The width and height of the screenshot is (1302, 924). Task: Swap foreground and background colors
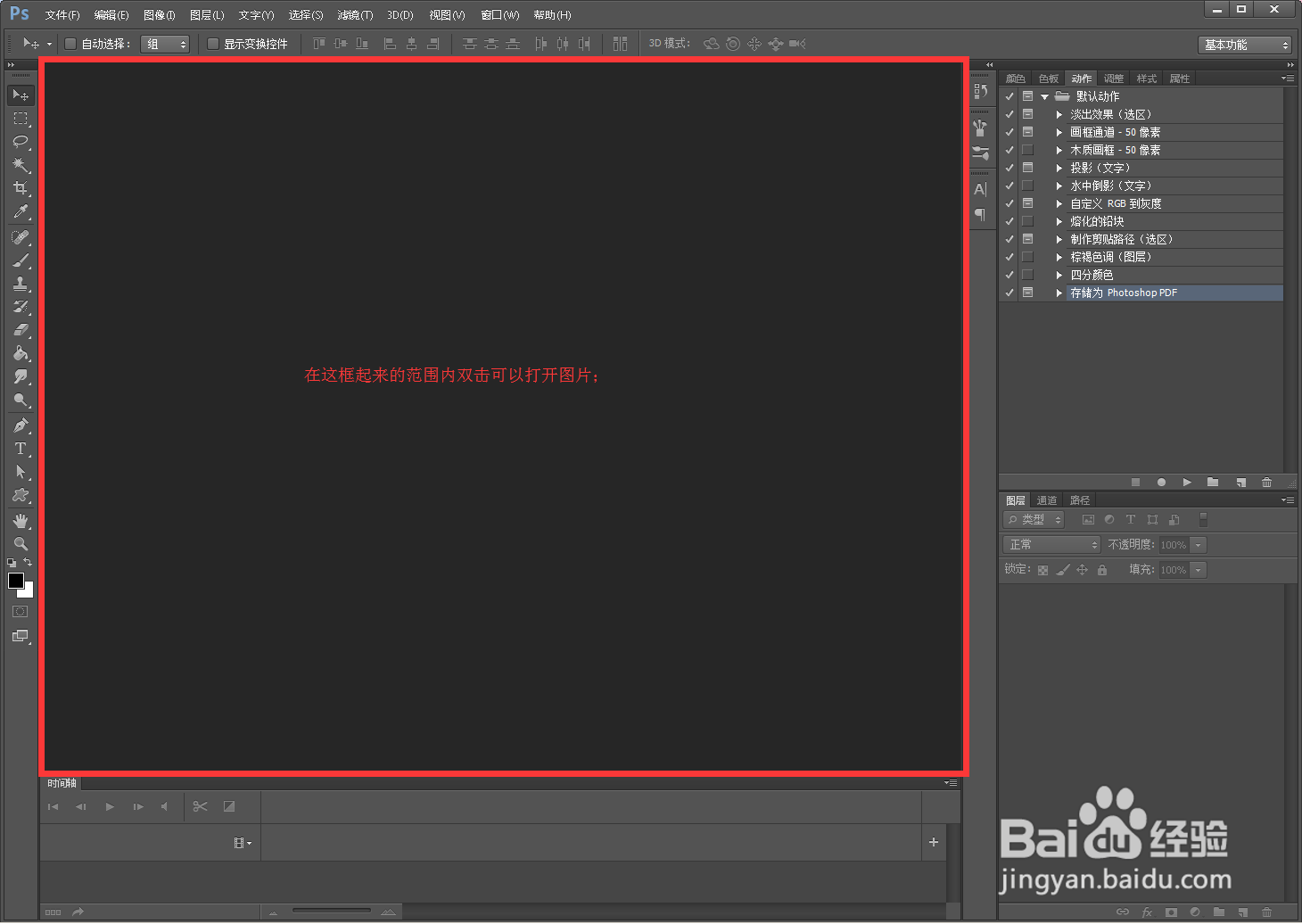28,562
